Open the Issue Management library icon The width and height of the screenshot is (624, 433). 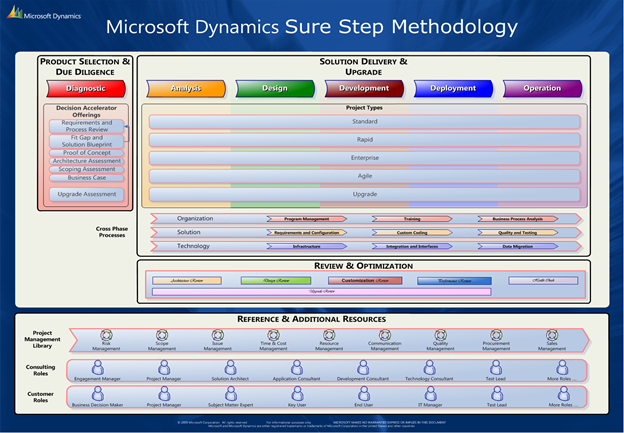(x=218, y=335)
